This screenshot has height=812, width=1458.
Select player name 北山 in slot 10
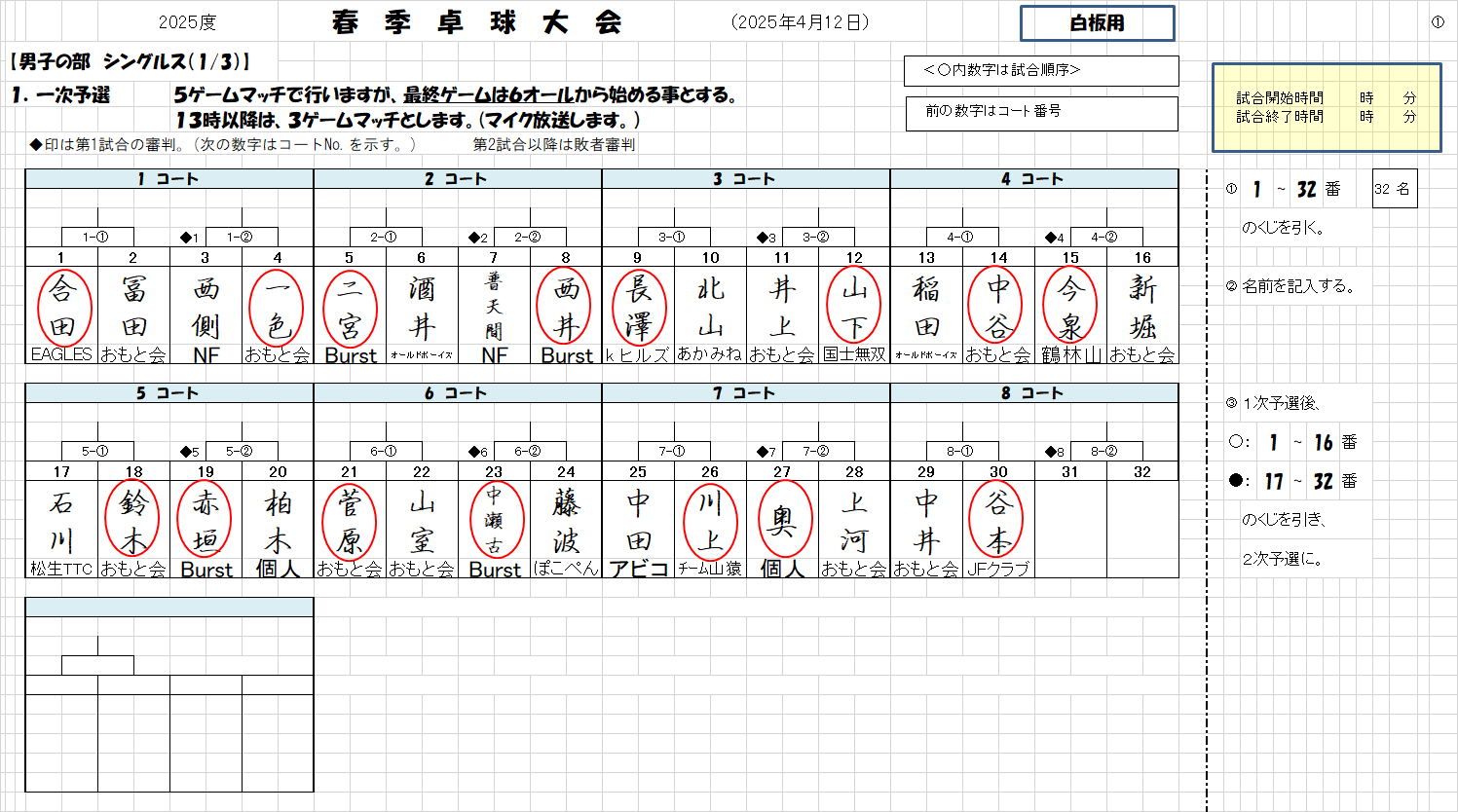click(x=711, y=307)
